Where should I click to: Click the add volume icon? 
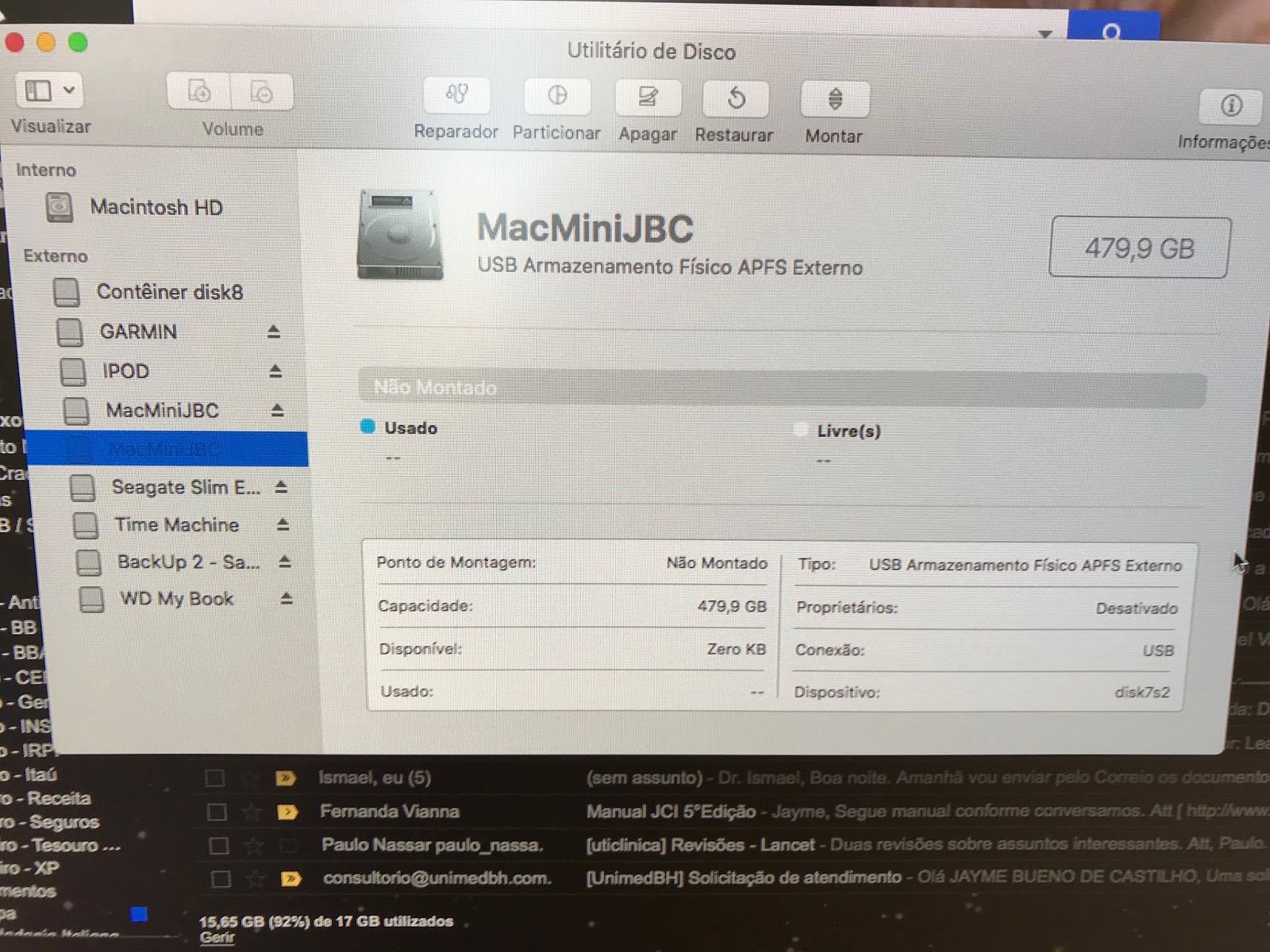point(198,92)
